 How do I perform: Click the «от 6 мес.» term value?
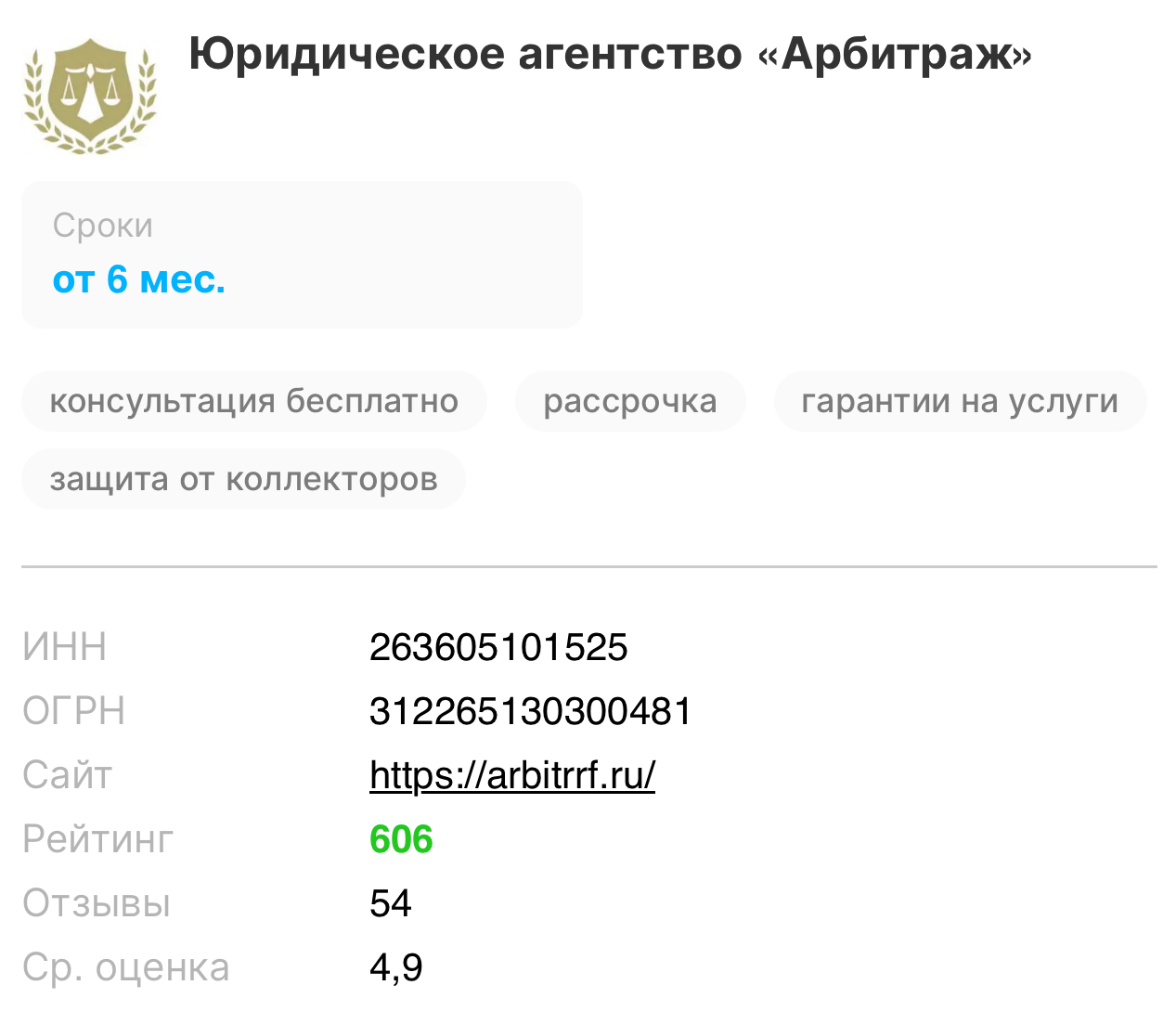point(139,279)
